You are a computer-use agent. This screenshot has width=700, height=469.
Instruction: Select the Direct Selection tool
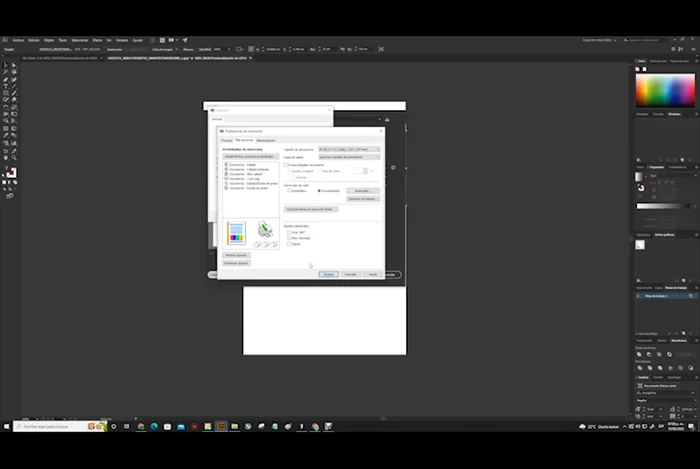click(13, 66)
